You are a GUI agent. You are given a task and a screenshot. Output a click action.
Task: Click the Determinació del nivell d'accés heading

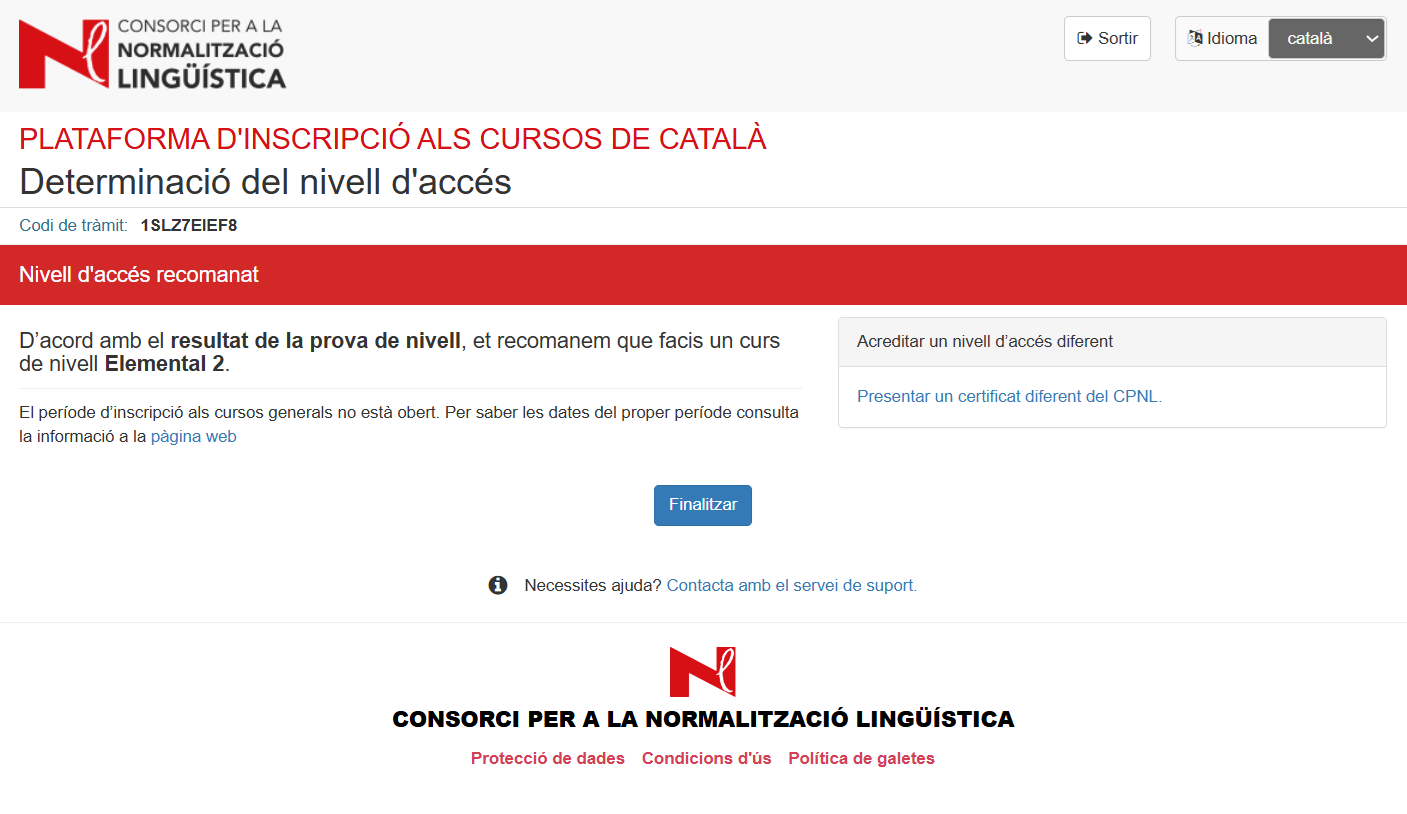coord(265,182)
